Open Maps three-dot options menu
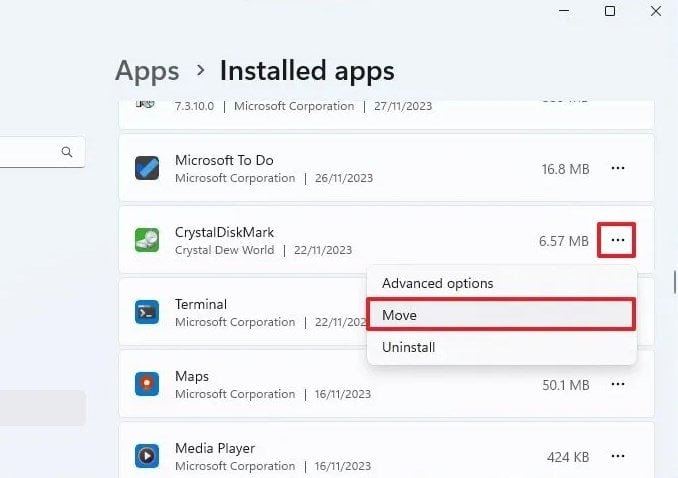This screenshot has height=478, width=678. coord(617,384)
